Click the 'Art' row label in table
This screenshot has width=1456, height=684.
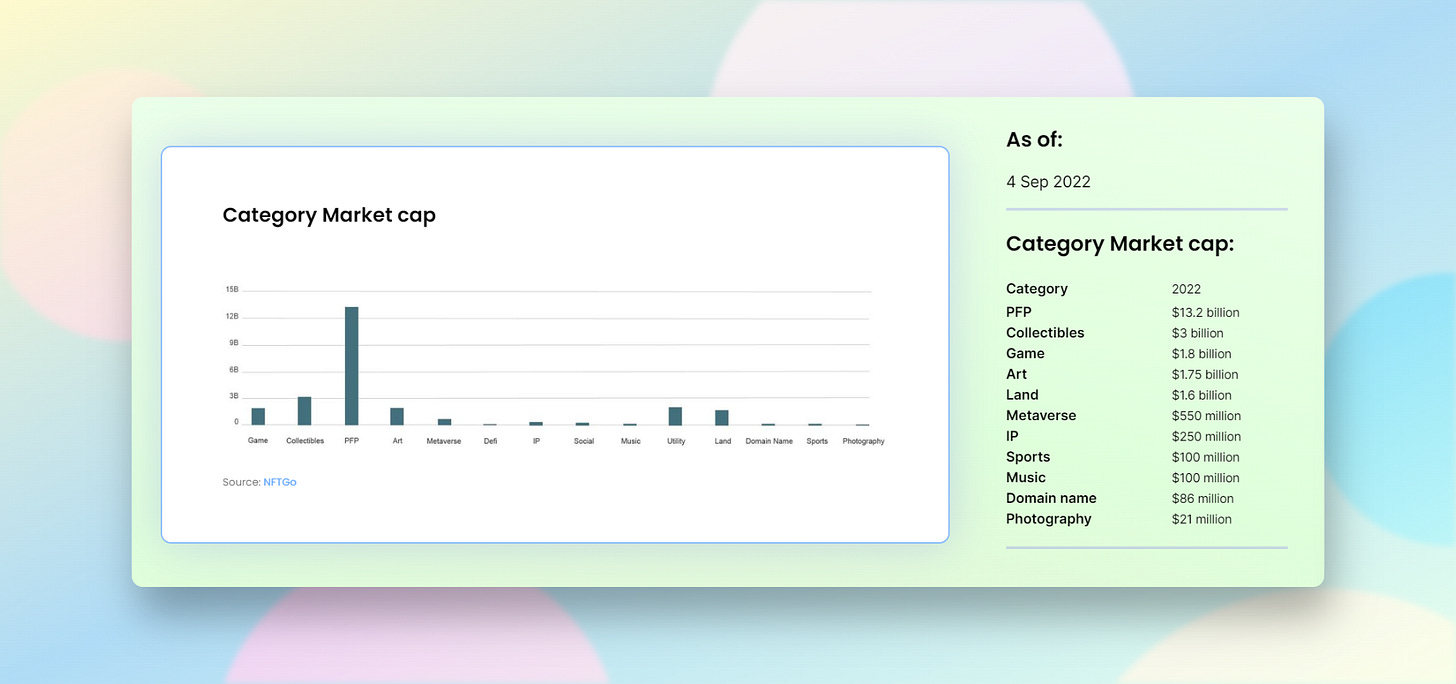(1016, 374)
